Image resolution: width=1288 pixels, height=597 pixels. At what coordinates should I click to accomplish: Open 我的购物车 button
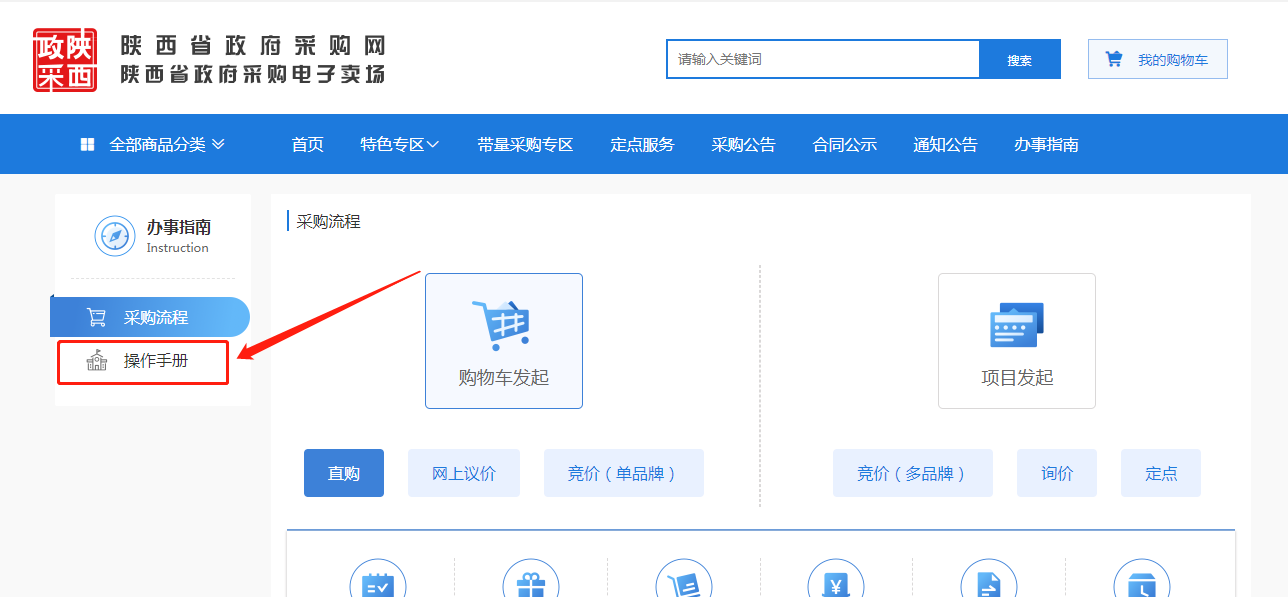(1157, 59)
